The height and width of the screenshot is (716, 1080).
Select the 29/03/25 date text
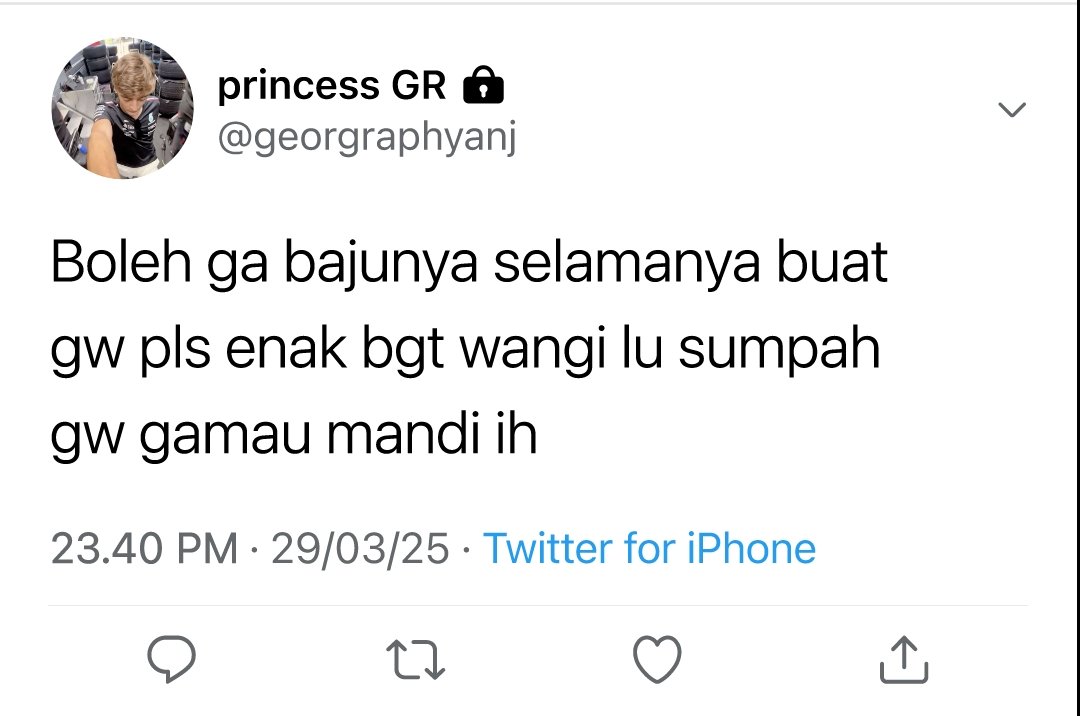click(360, 549)
